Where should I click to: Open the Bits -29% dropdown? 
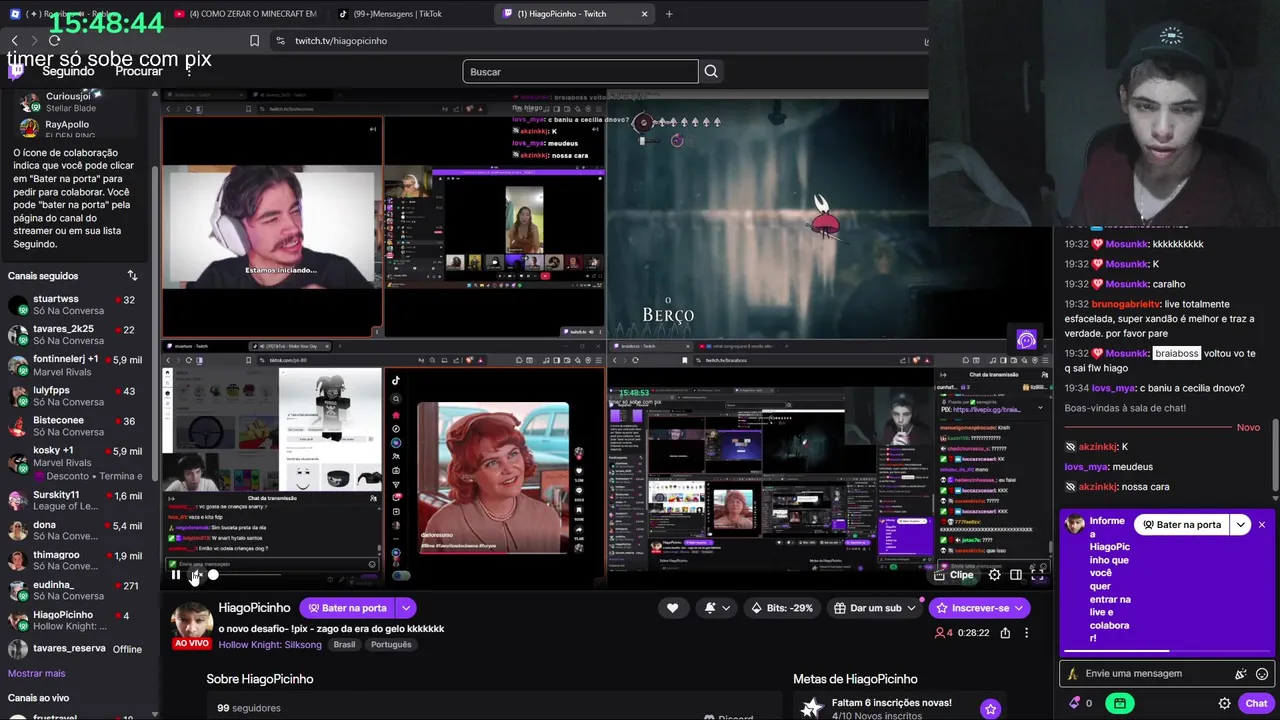coord(781,608)
